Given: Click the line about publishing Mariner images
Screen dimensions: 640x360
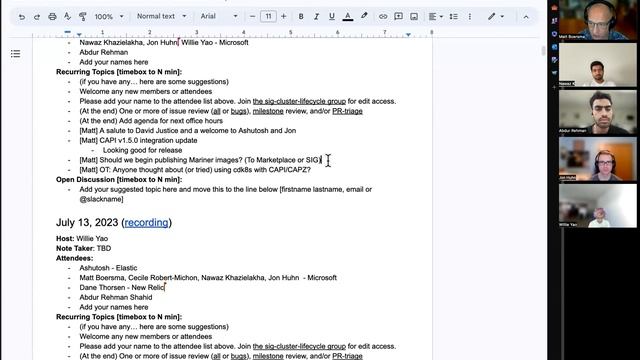Looking at the screenshot, I should [x=201, y=160].
